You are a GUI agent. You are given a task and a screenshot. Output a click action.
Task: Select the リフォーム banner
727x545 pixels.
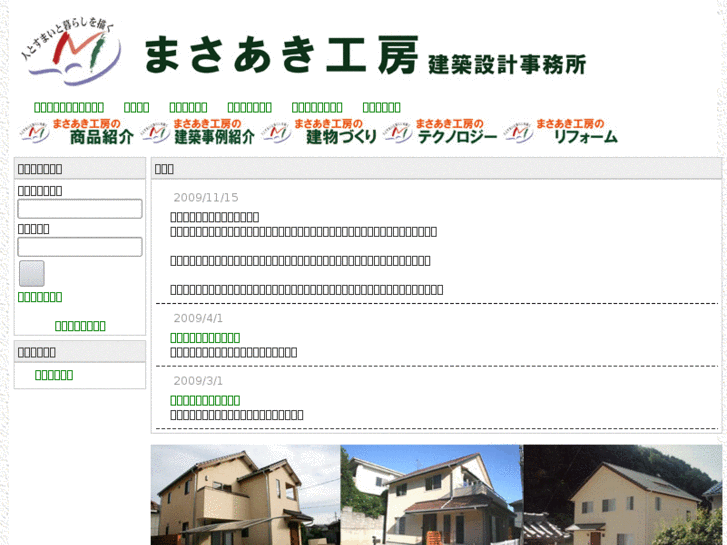click(x=561, y=131)
